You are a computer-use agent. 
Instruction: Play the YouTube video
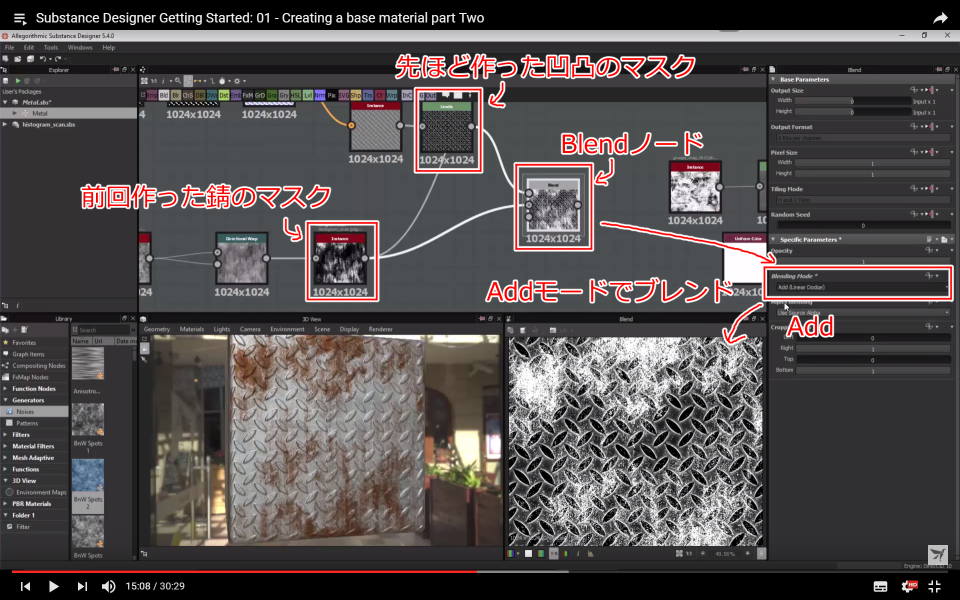pyautogui.click(x=53, y=587)
